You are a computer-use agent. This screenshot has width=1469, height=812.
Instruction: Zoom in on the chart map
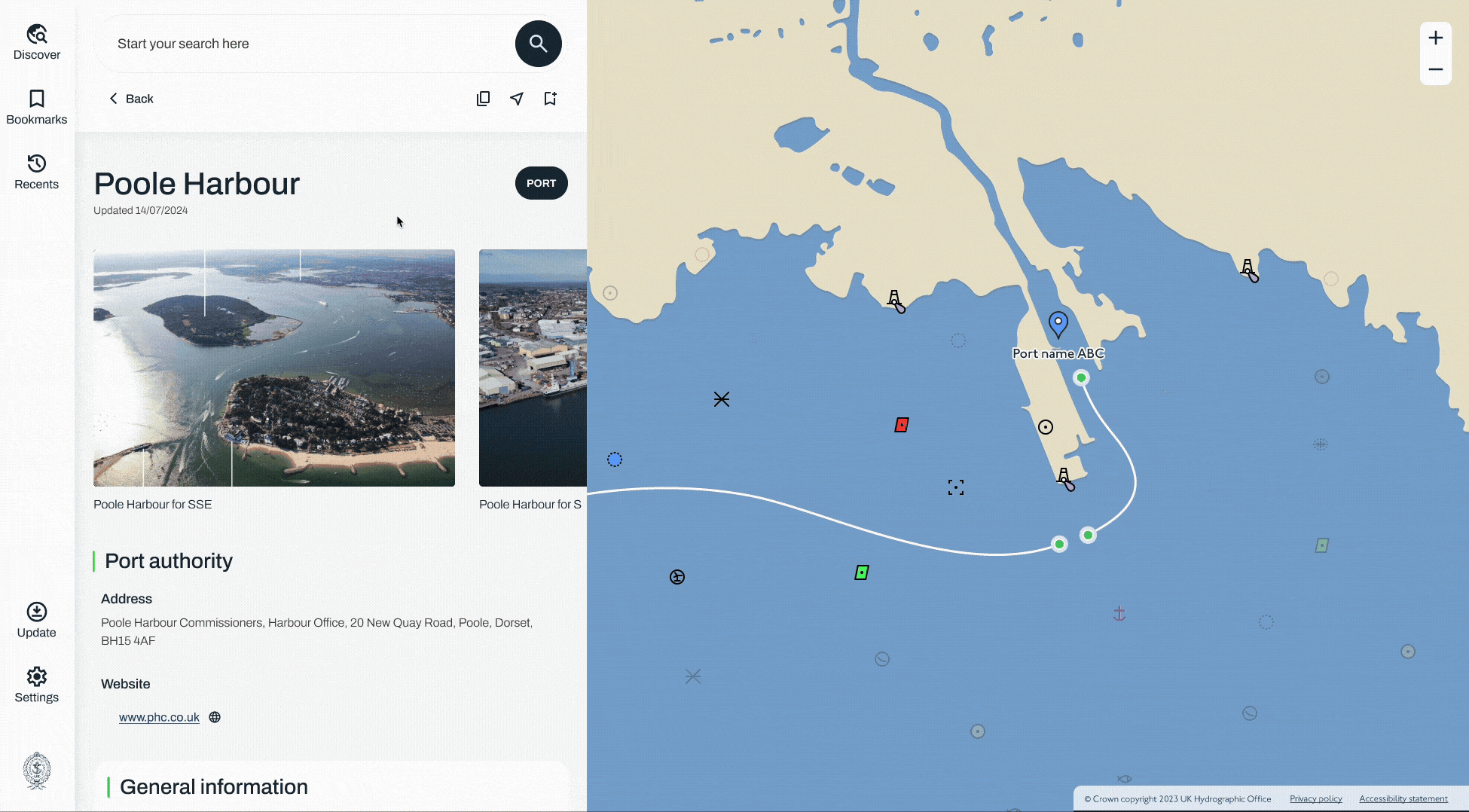point(1435,37)
